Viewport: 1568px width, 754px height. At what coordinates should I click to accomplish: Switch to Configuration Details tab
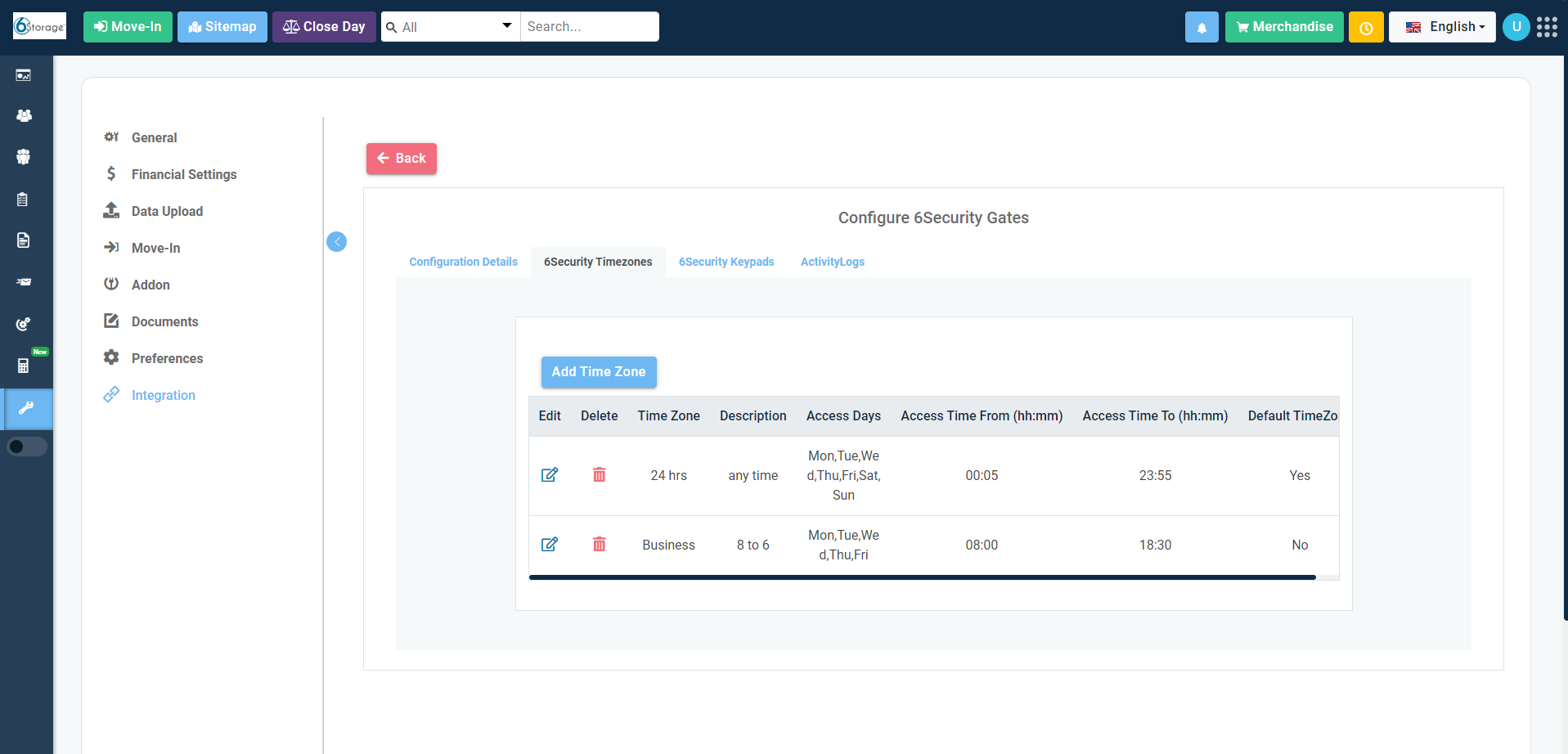(464, 262)
